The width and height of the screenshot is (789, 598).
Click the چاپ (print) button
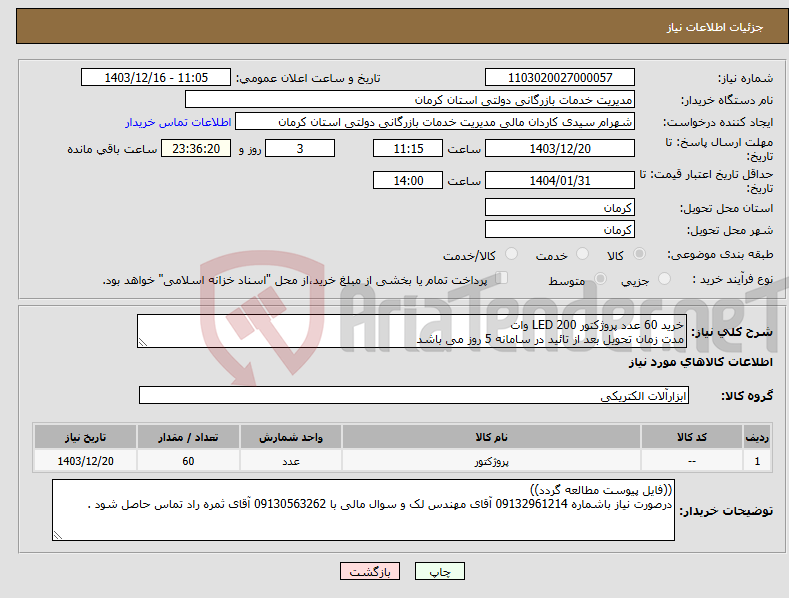(439, 571)
